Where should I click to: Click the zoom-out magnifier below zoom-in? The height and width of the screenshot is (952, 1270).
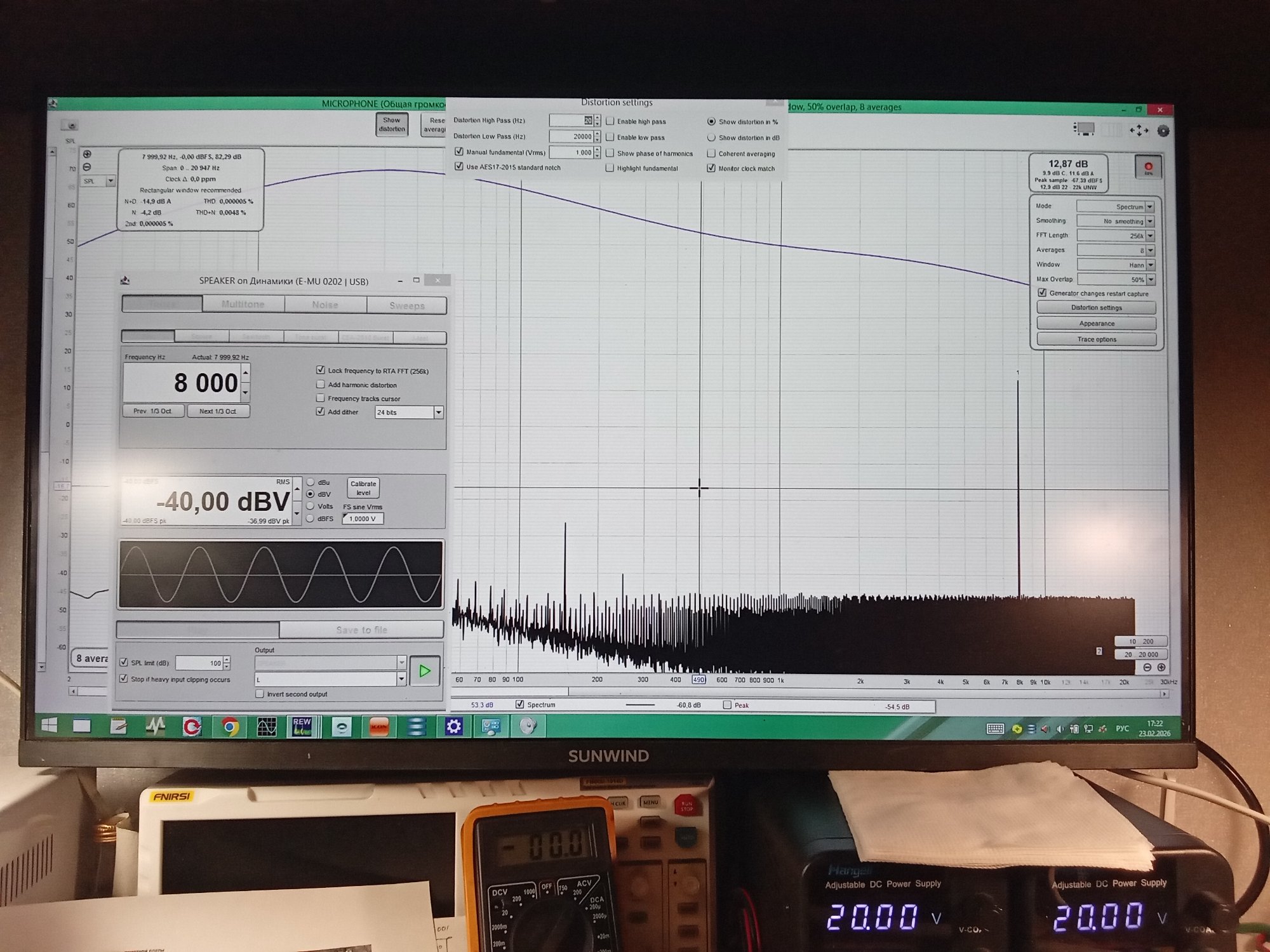click(87, 167)
